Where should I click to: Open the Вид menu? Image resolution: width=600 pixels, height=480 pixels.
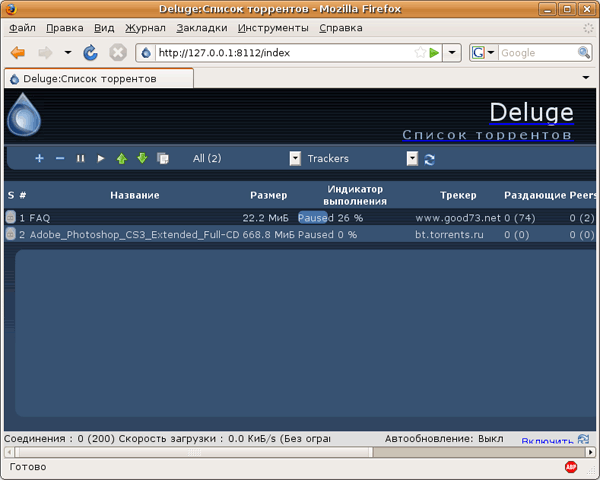click(104, 28)
